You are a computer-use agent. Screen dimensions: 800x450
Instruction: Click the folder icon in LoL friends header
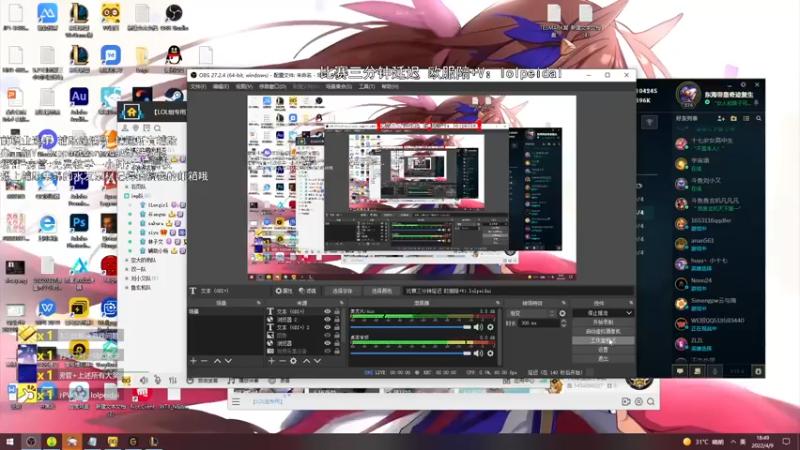click(x=734, y=118)
